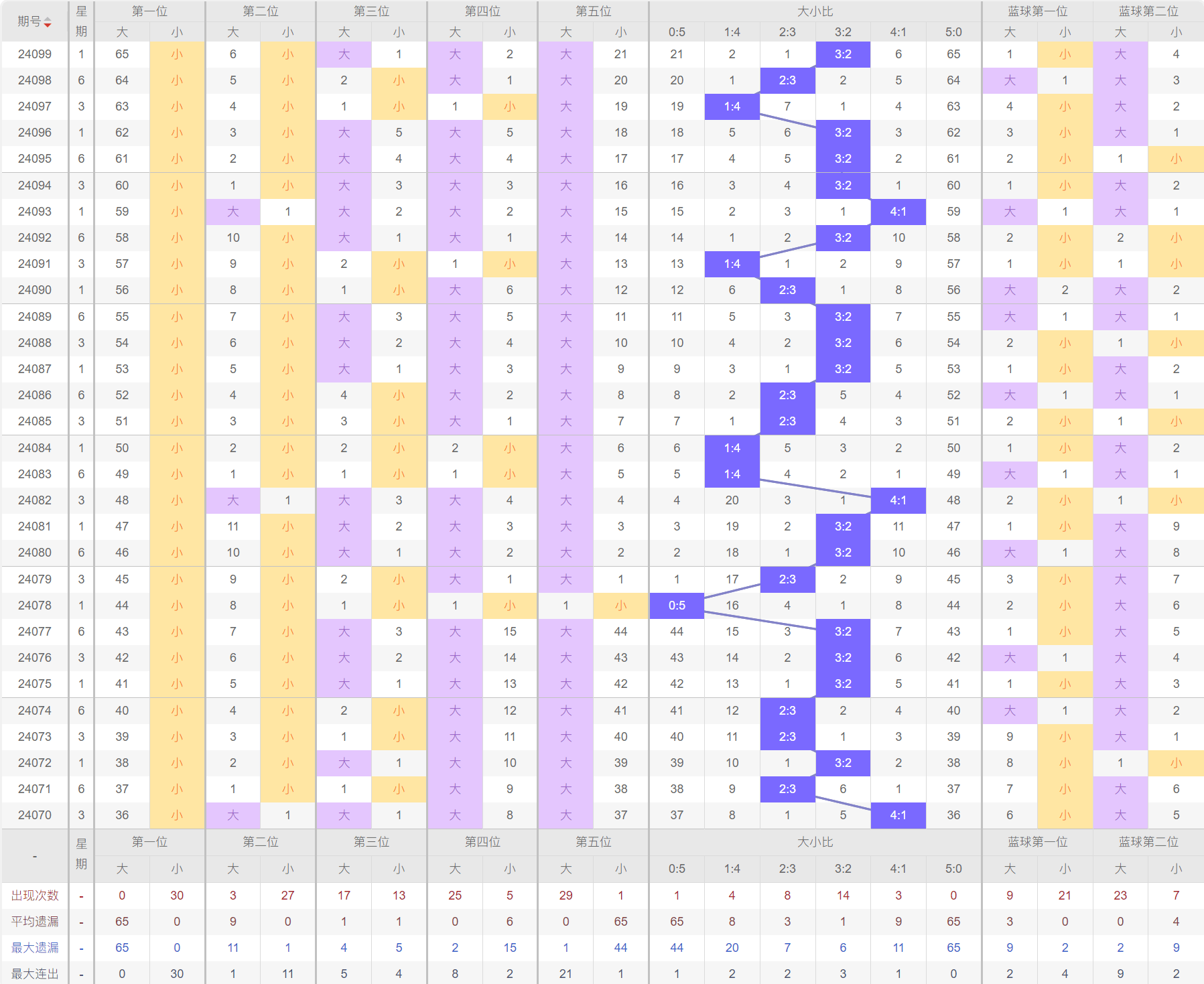
Task: Click period number 24072
Action: tap(35, 763)
